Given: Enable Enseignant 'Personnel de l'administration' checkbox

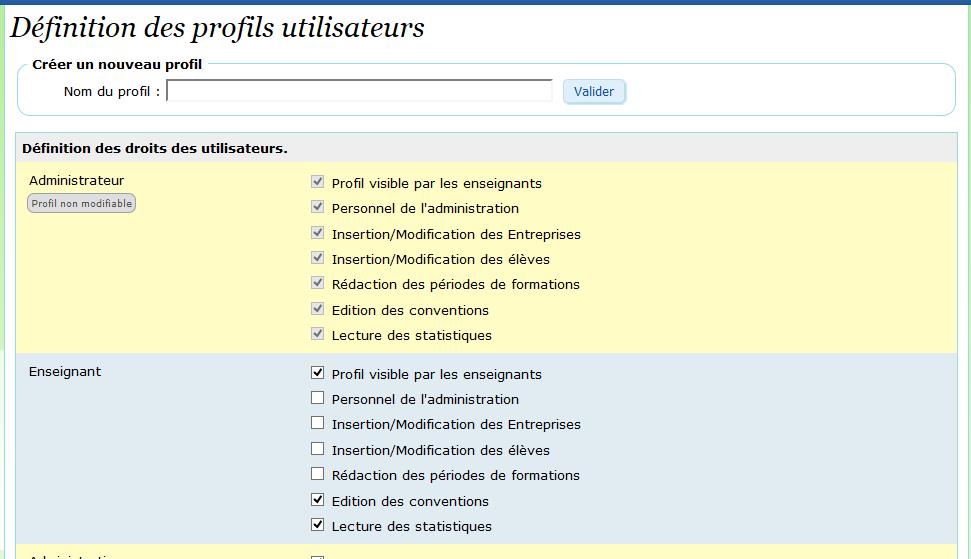Looking at the screenshot, I should click(x=318, y=398).
